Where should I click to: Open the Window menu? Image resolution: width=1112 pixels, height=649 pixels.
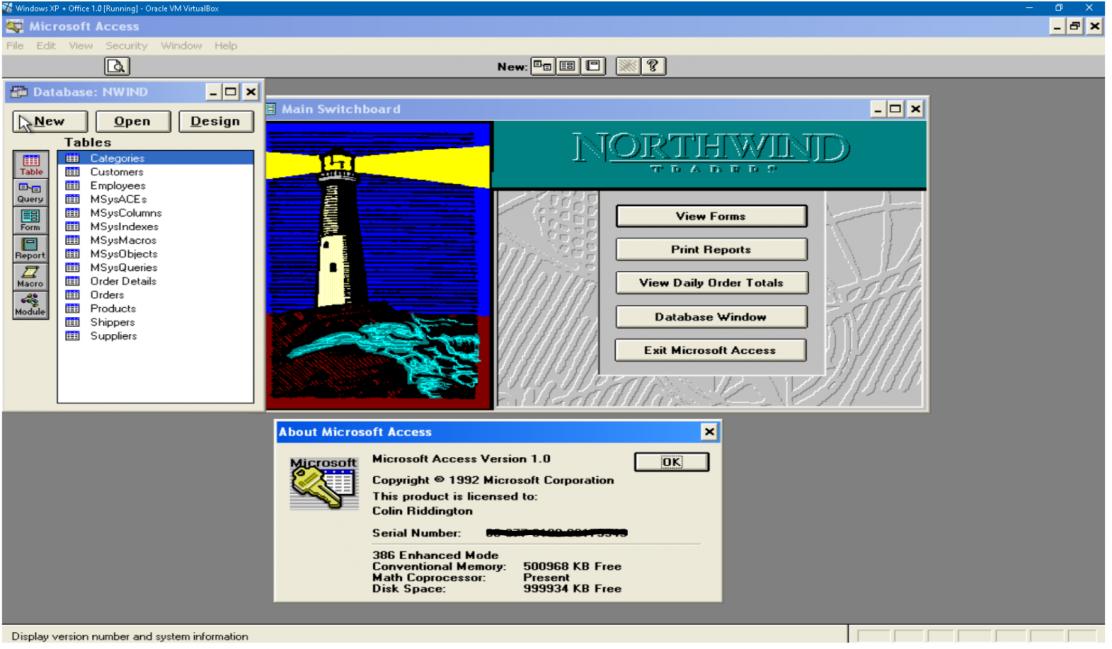point(181,45)
